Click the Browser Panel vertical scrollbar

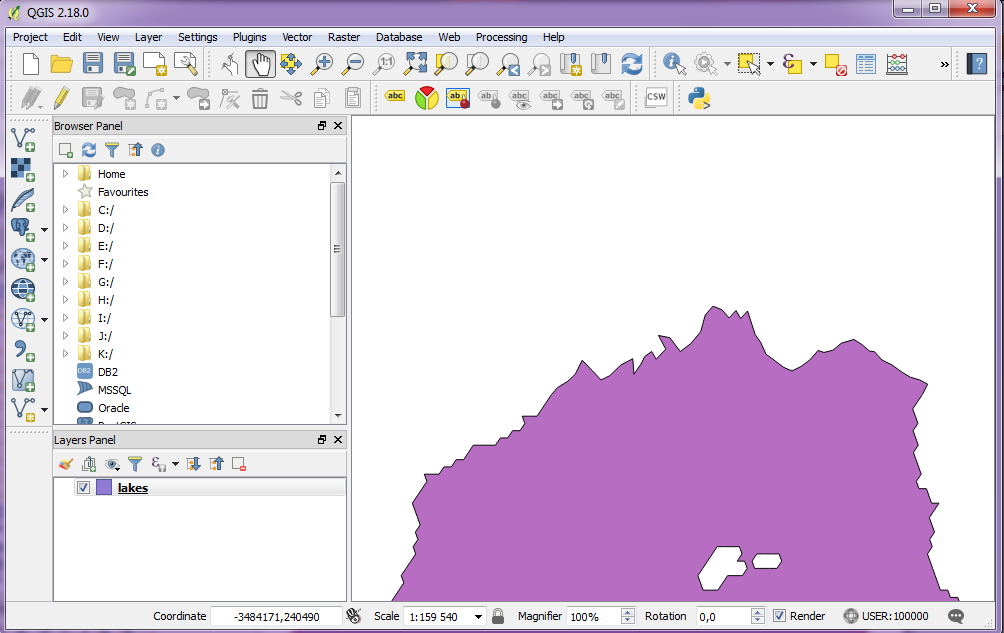tap(337, 249)
